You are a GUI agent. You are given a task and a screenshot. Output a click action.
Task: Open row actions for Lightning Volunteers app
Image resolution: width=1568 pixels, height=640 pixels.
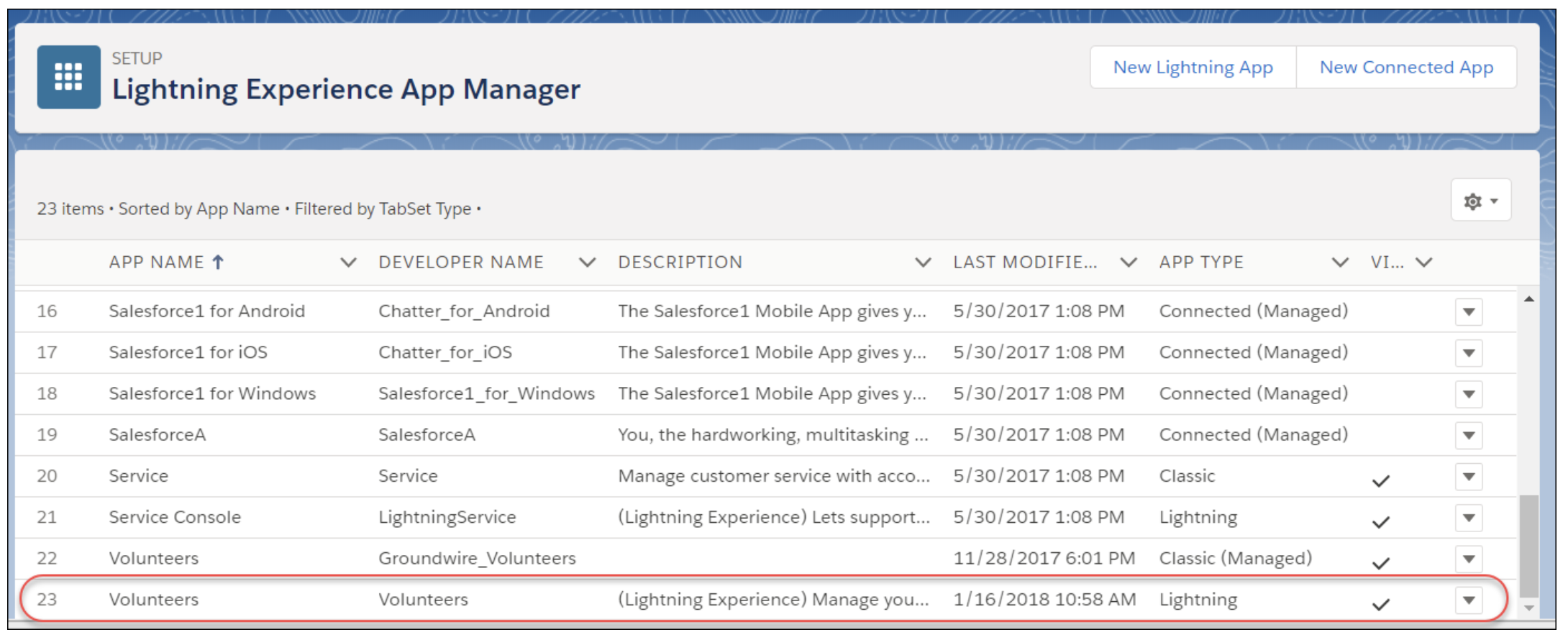click(1469, 600)
